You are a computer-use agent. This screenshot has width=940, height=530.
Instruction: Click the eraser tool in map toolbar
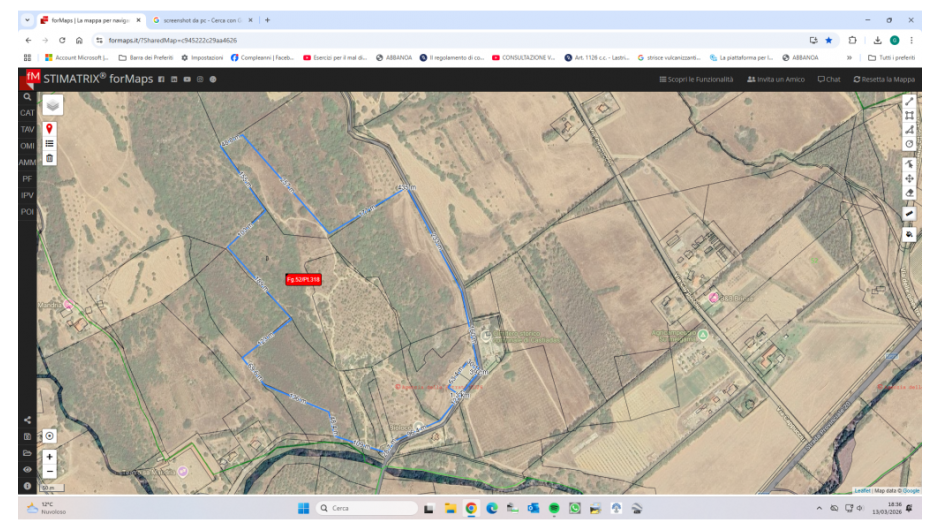(x=909, y=192)
